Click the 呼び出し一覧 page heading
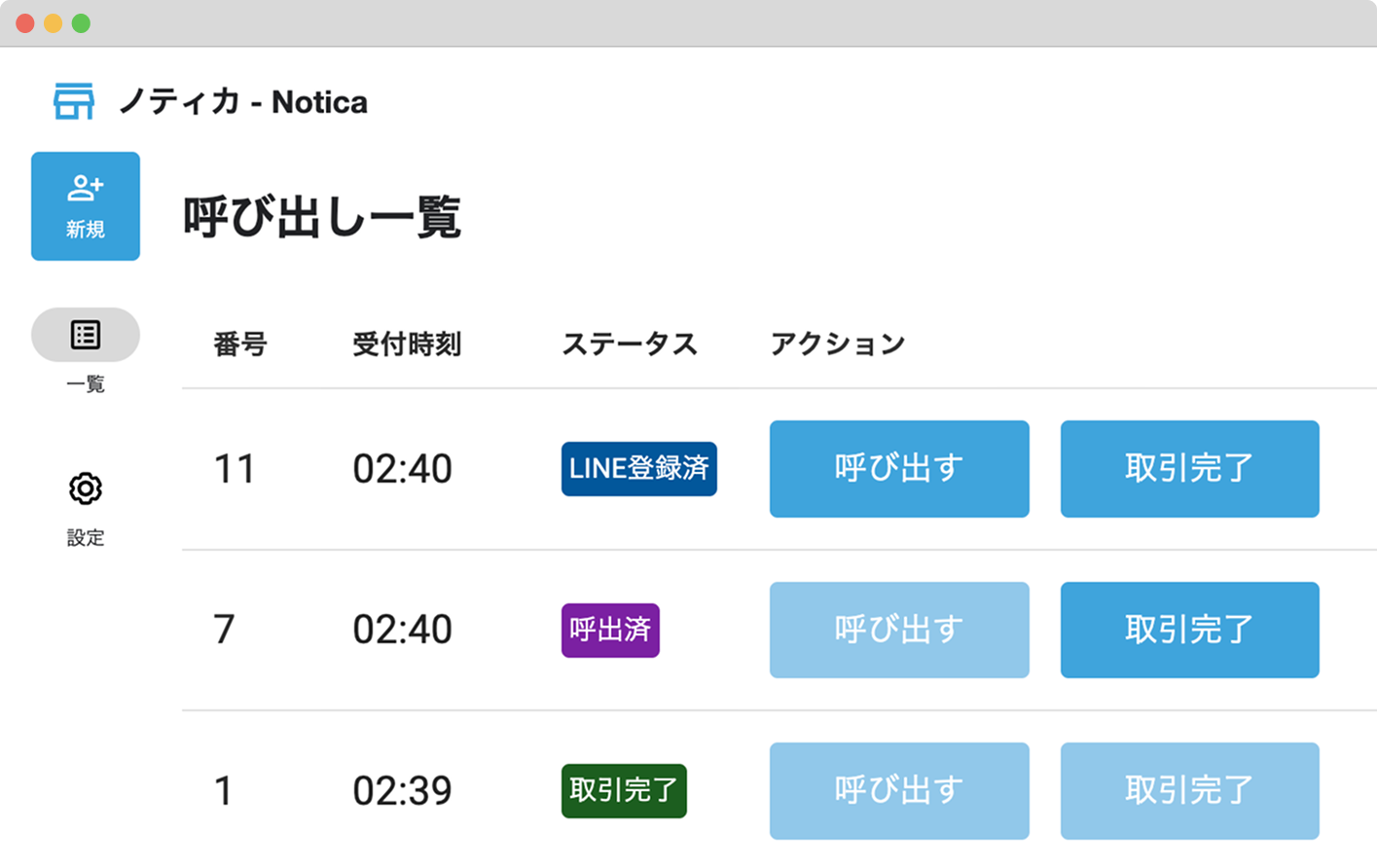The height and width of the screenshot is (868, 1377). pyautogui.click(x=322, y=216)
